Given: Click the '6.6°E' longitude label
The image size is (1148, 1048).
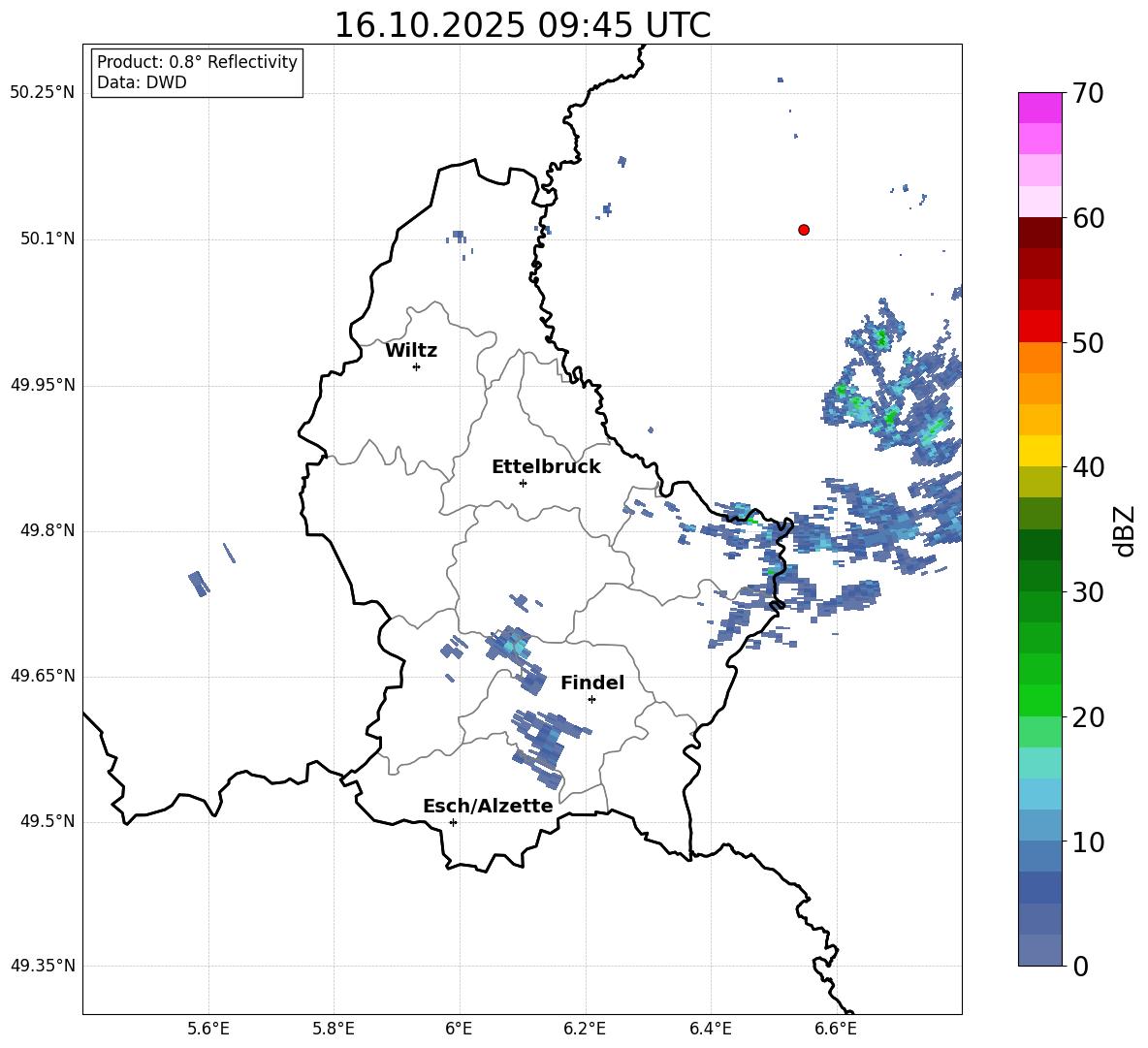Looking at the screenshot, I should (836, 1029).
